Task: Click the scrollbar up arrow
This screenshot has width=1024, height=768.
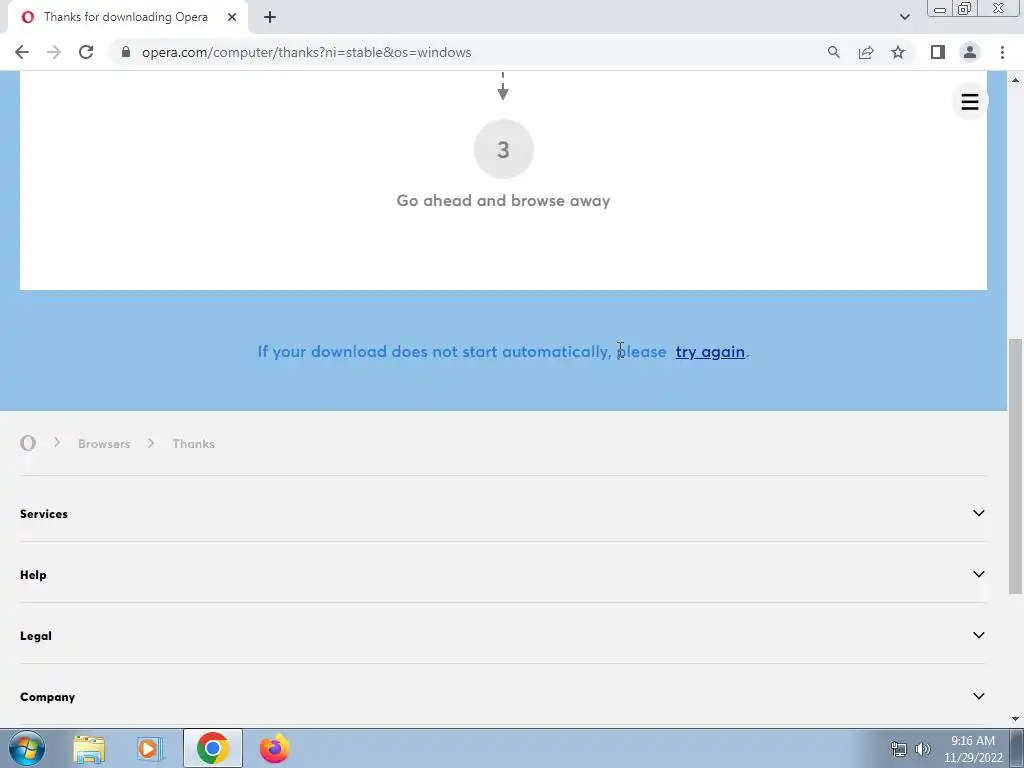Action: coord(1015,80)
